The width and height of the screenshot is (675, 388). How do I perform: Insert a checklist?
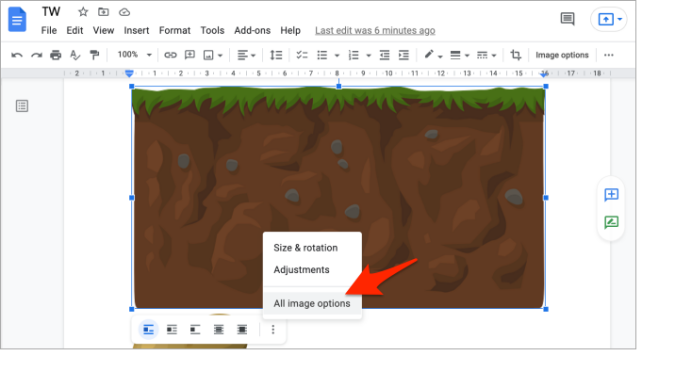tap(302, 55)
